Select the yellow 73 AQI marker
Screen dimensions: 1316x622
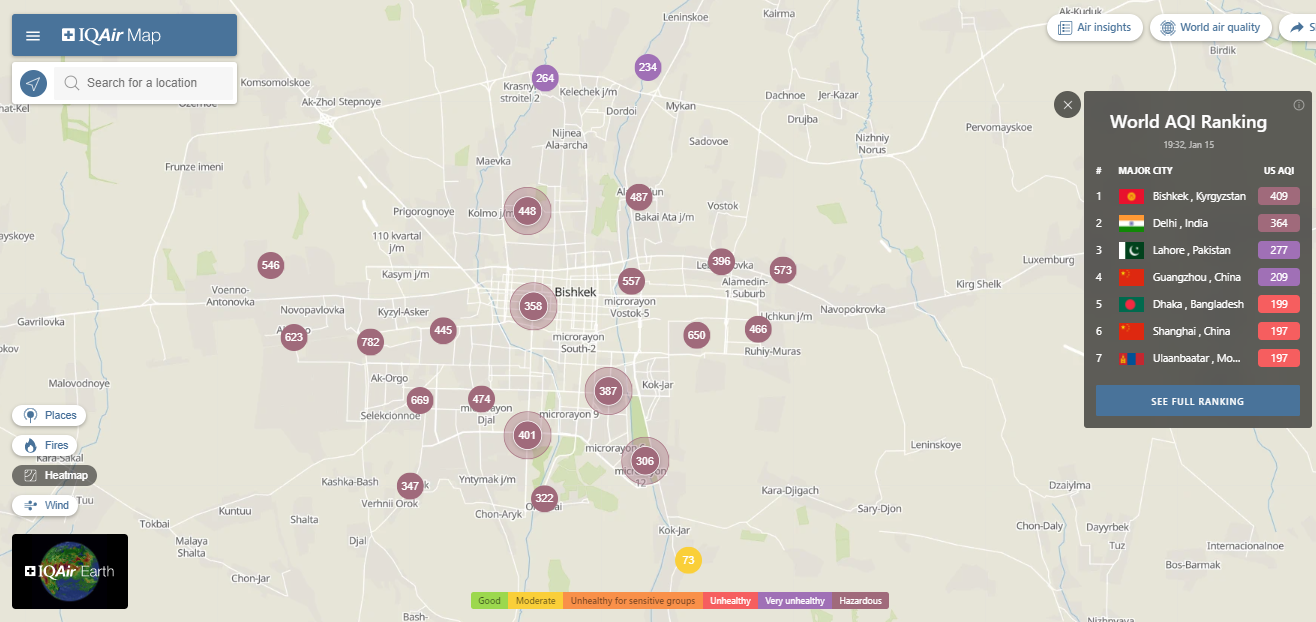(x=687, y=560)
